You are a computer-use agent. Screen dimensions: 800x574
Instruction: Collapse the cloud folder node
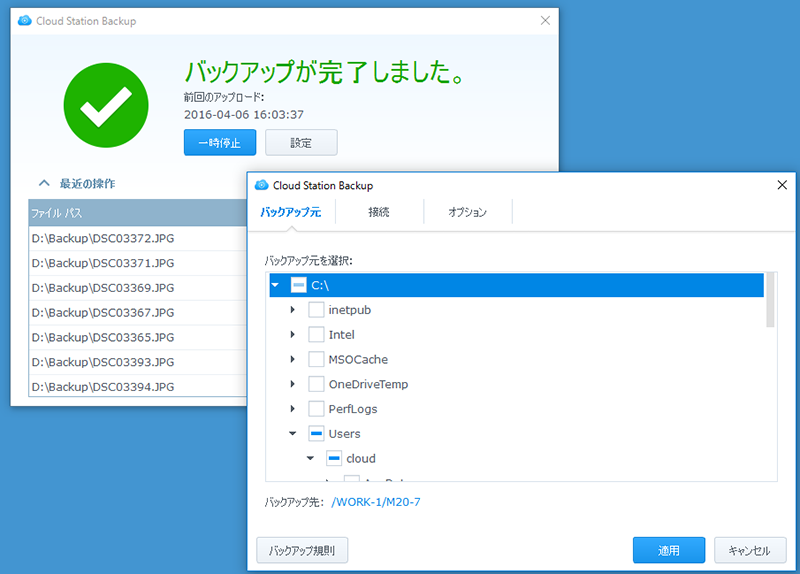[x=310, y=458]
